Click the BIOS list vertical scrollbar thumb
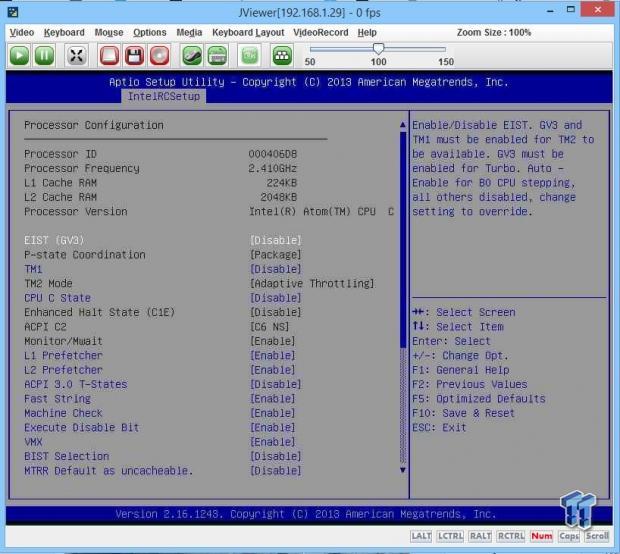The width and height of the screenshot is (620, 554). click(403, 239)
